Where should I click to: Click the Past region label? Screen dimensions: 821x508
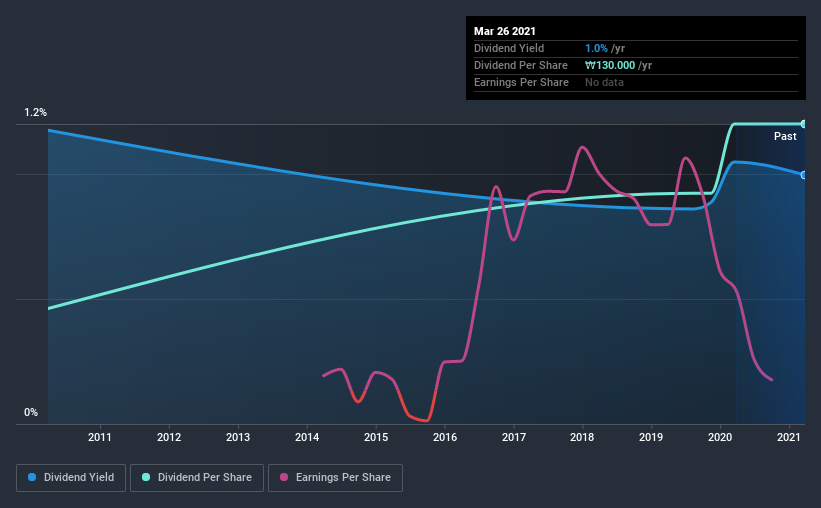pyautogui.click(x=785, y=136)
